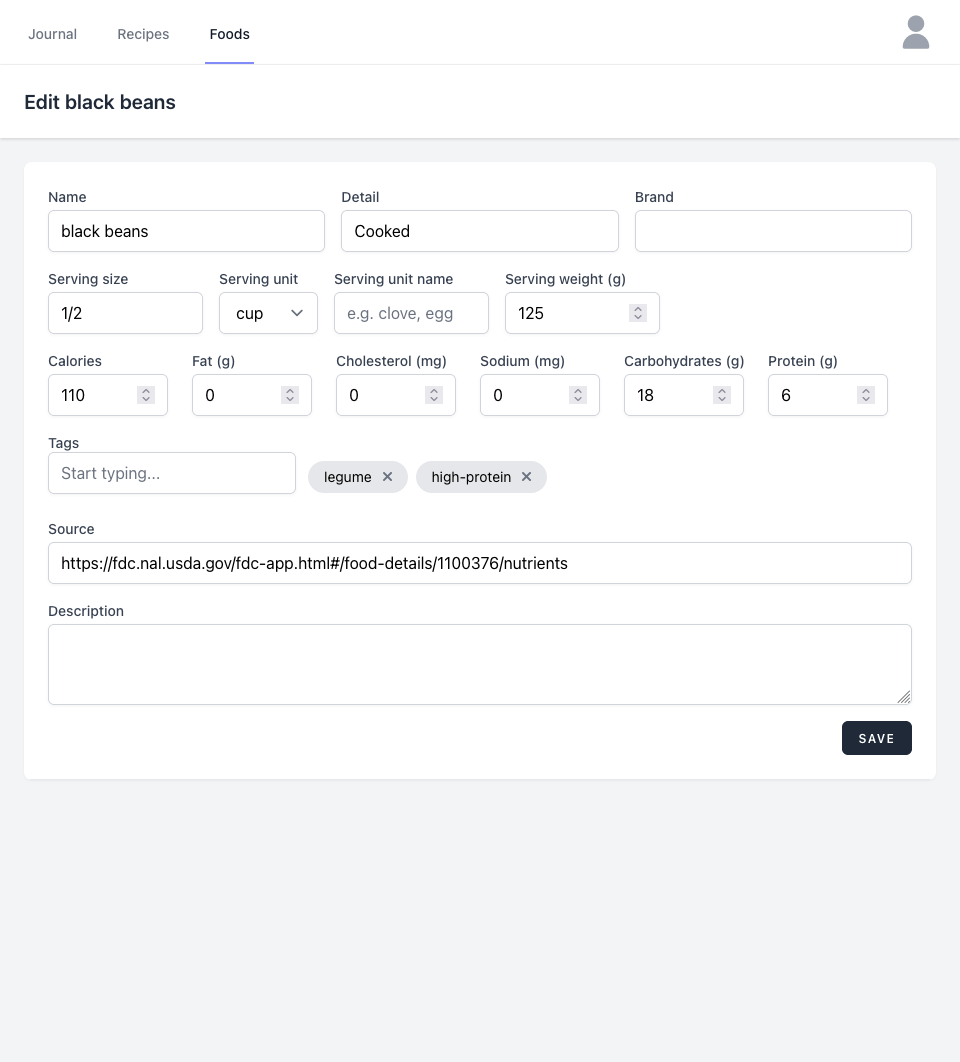Click the Carbohydrates stepper arrows

pyautogui.click(x=722, y=395)
